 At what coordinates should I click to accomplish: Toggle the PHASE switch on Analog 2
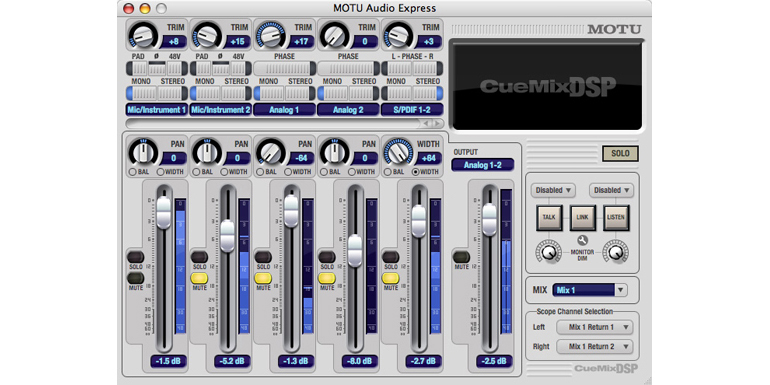tap(349, 69)
